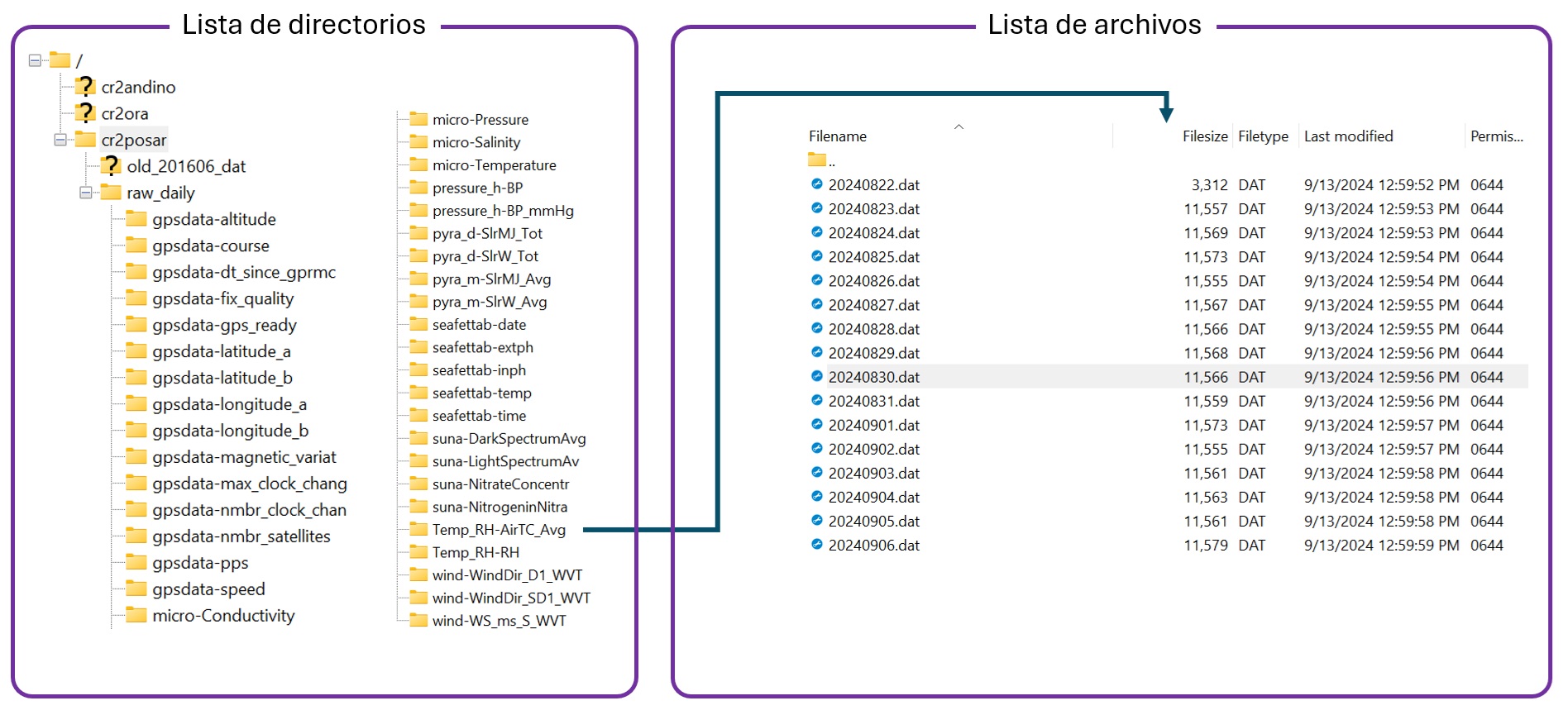Click the cr2andino unknown-folder question mark icon
The width and height of the screenshot is (1568, 715).
pos(84,86)
